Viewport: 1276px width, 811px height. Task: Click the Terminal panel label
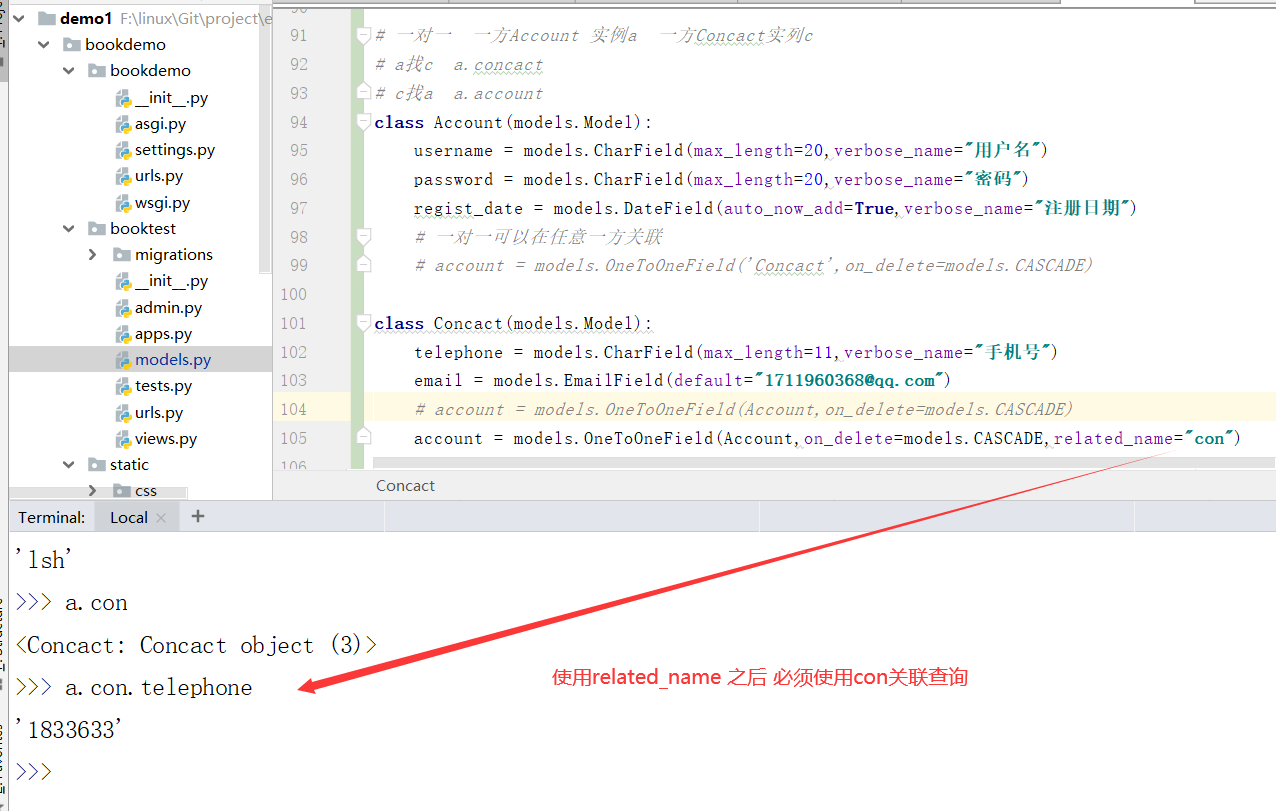click(x=51, y=517)
